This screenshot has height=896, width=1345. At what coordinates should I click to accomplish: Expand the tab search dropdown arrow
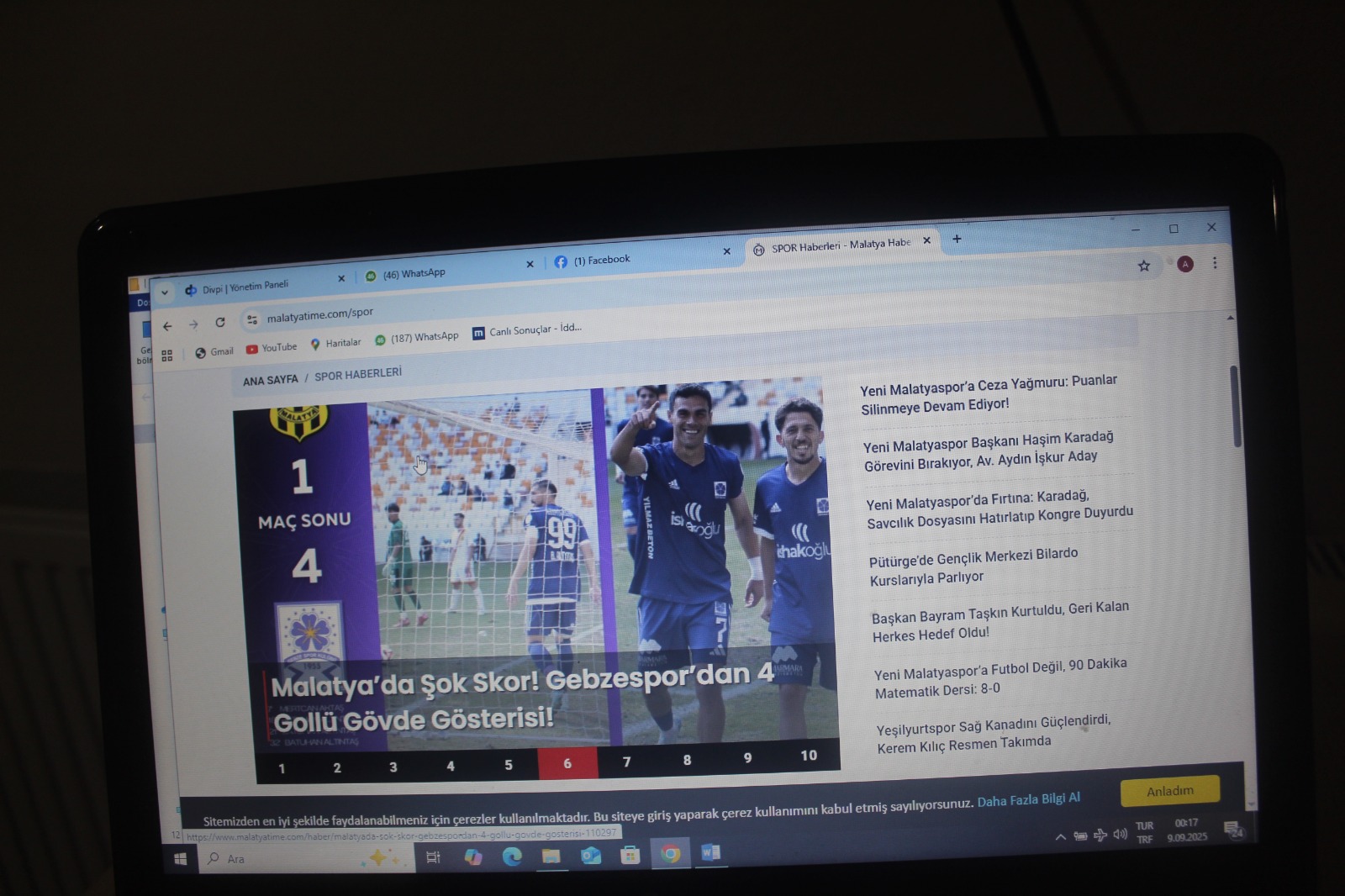165,293
